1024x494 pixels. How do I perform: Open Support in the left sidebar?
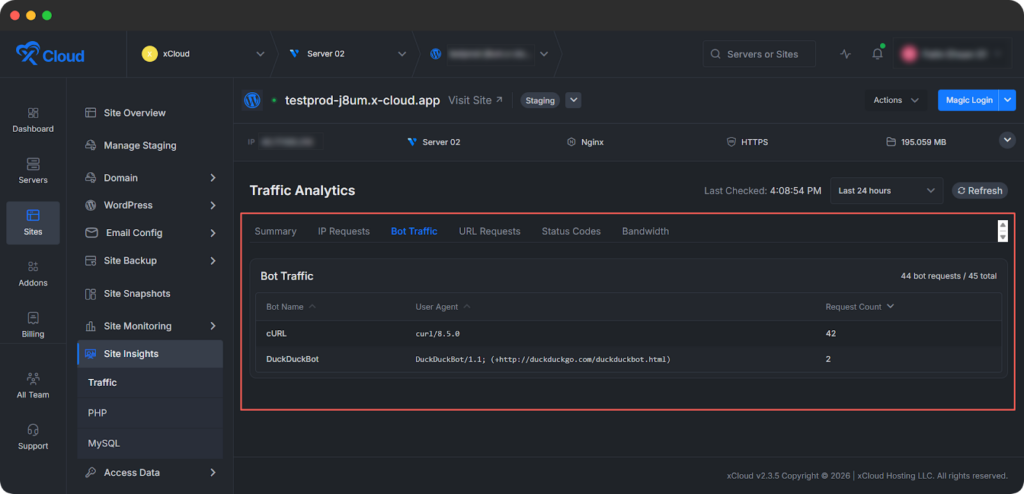tap(33, 436)
